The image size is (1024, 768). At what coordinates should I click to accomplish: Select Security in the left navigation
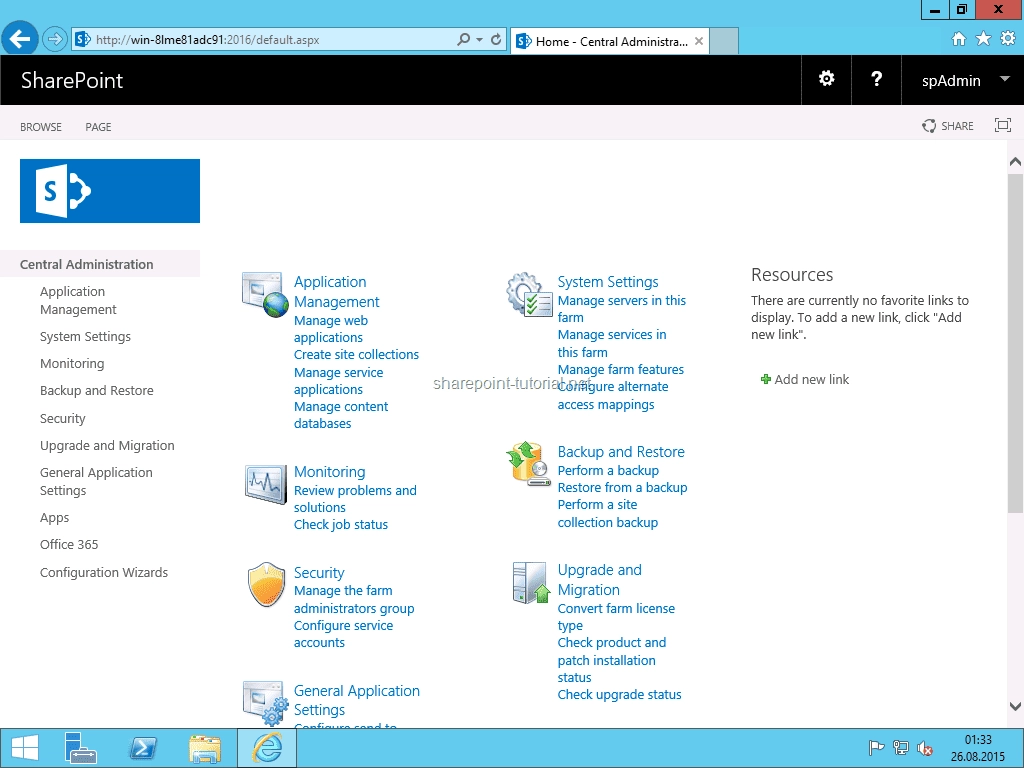pyautogui.click(x=63, y=419)
